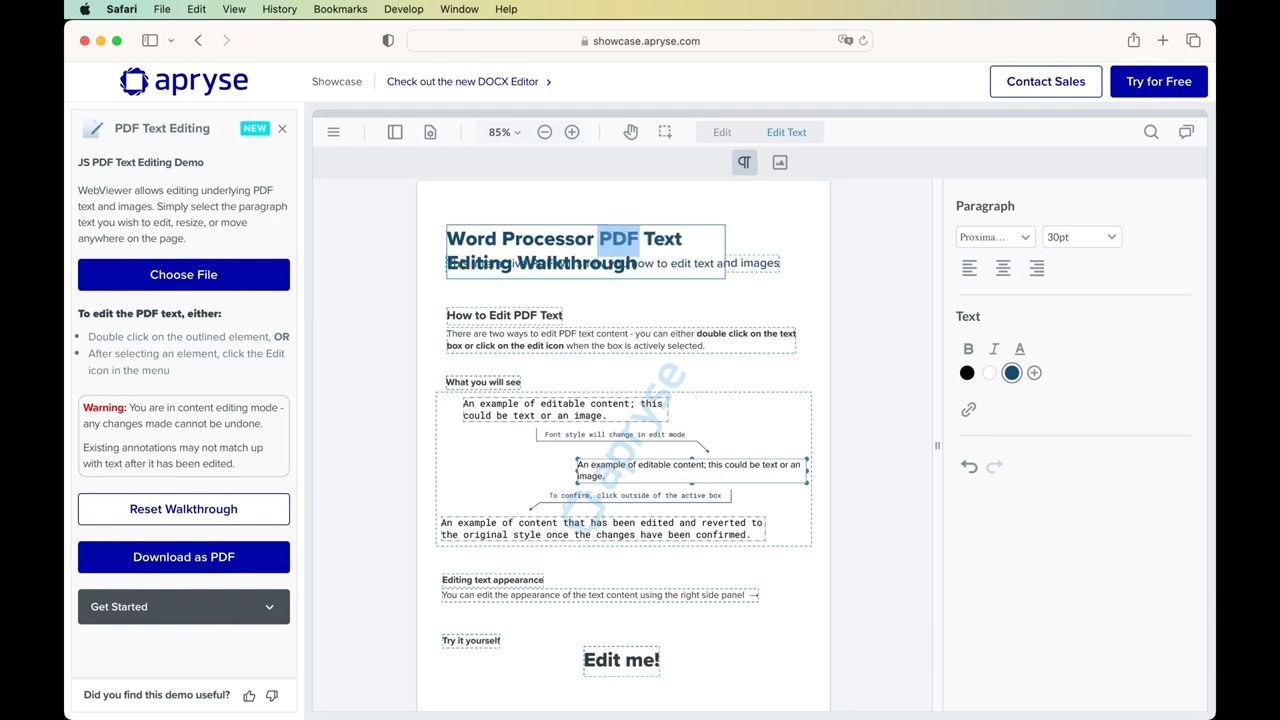Redo the edit in panel
1280x720 pixels.
(x=994, y=466)
